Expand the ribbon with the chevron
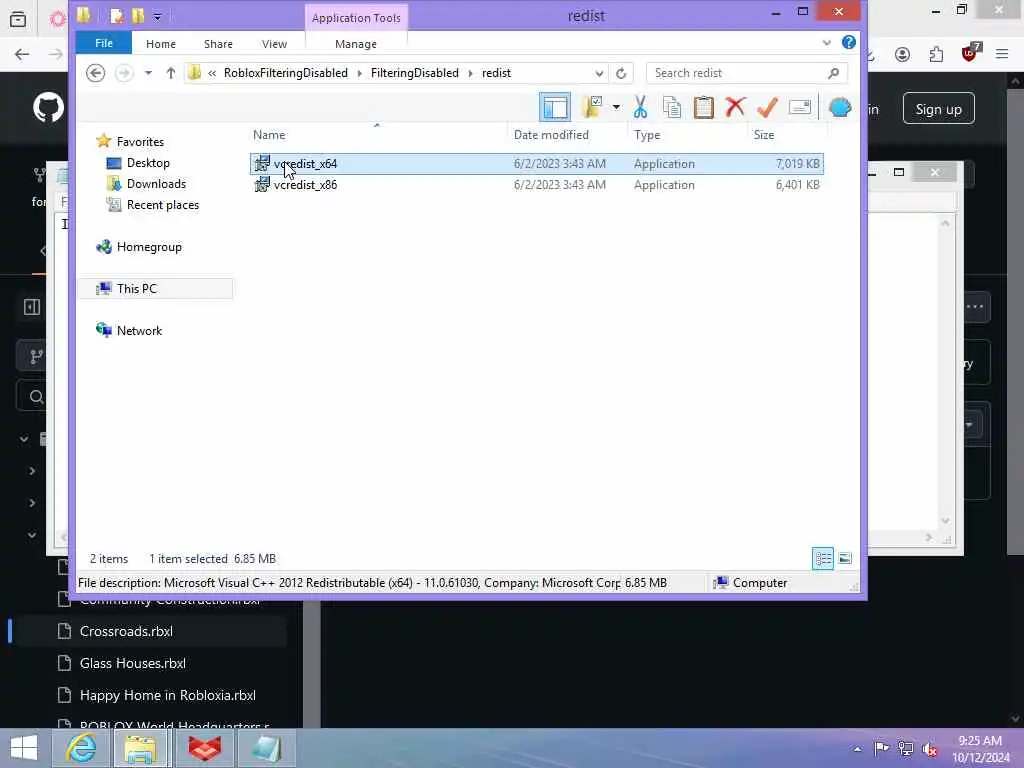 (x=827, y=42)
